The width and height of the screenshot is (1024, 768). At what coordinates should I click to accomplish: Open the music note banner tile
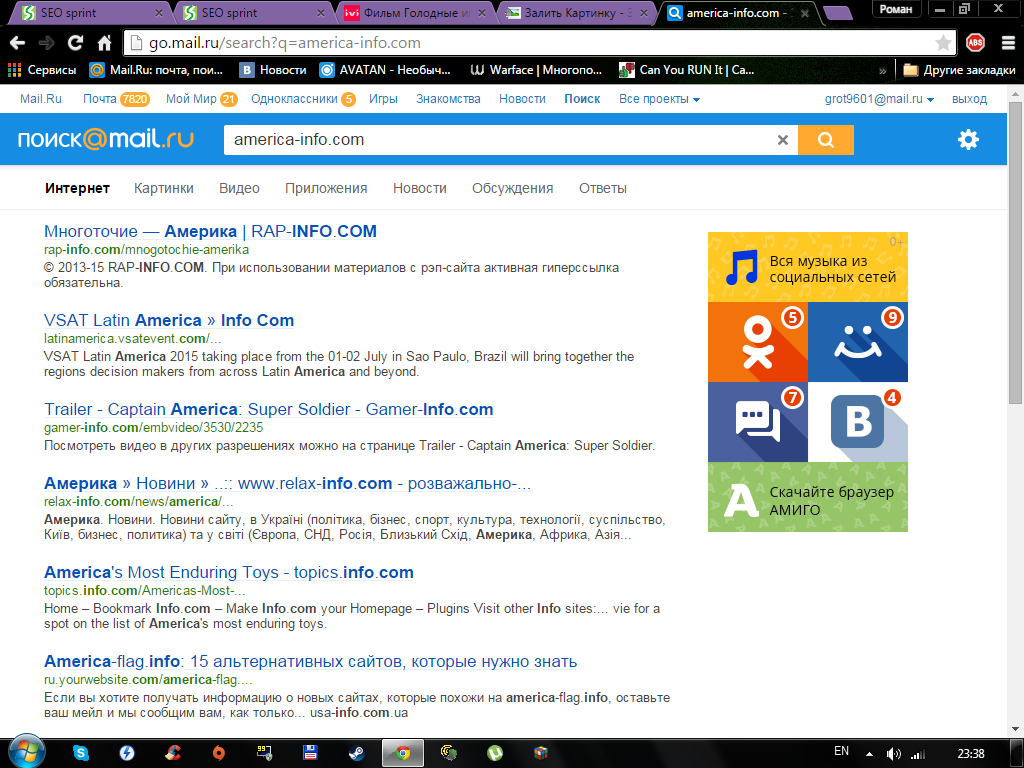point(808,267)
